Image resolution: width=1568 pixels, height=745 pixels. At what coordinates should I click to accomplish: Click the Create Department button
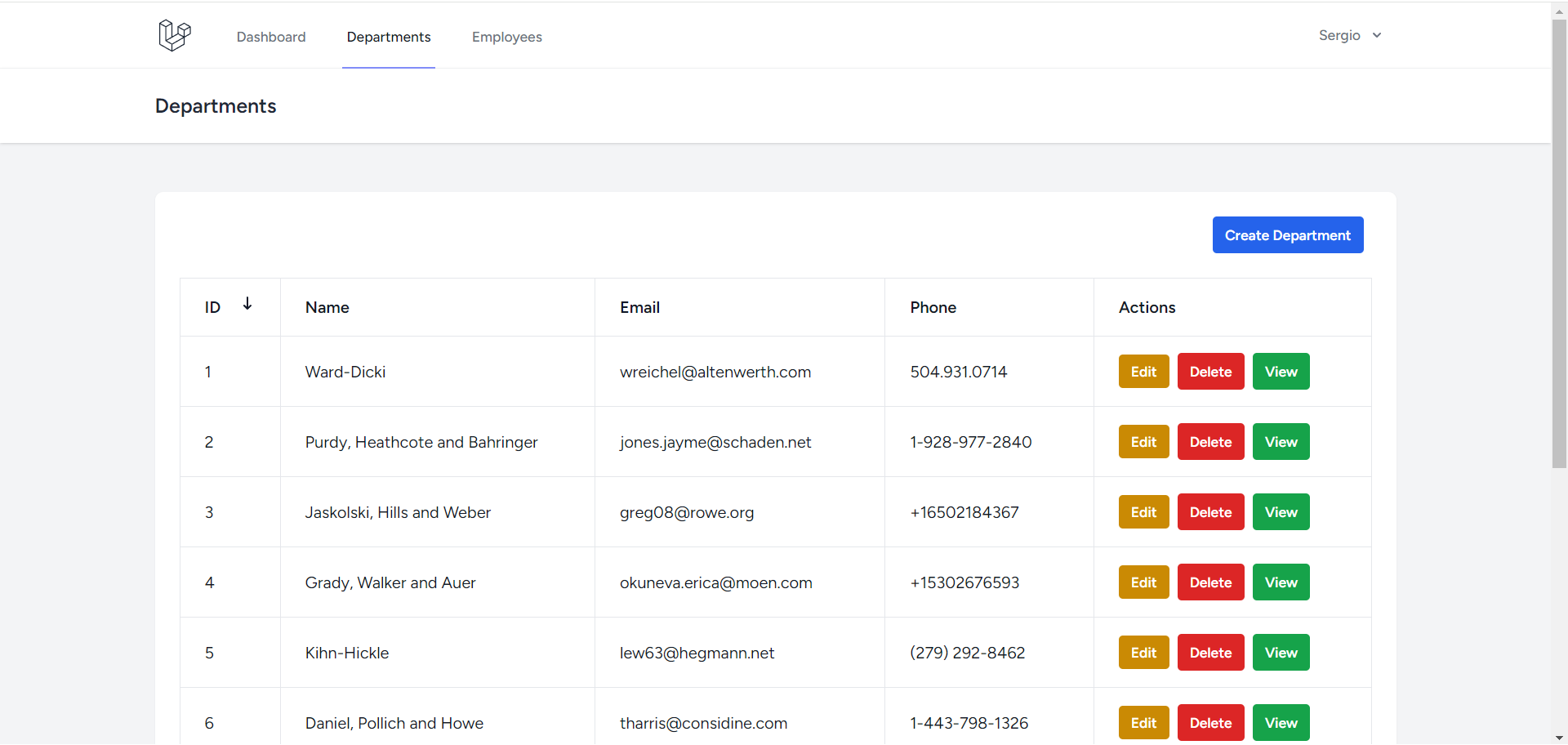click(1287, 234)
